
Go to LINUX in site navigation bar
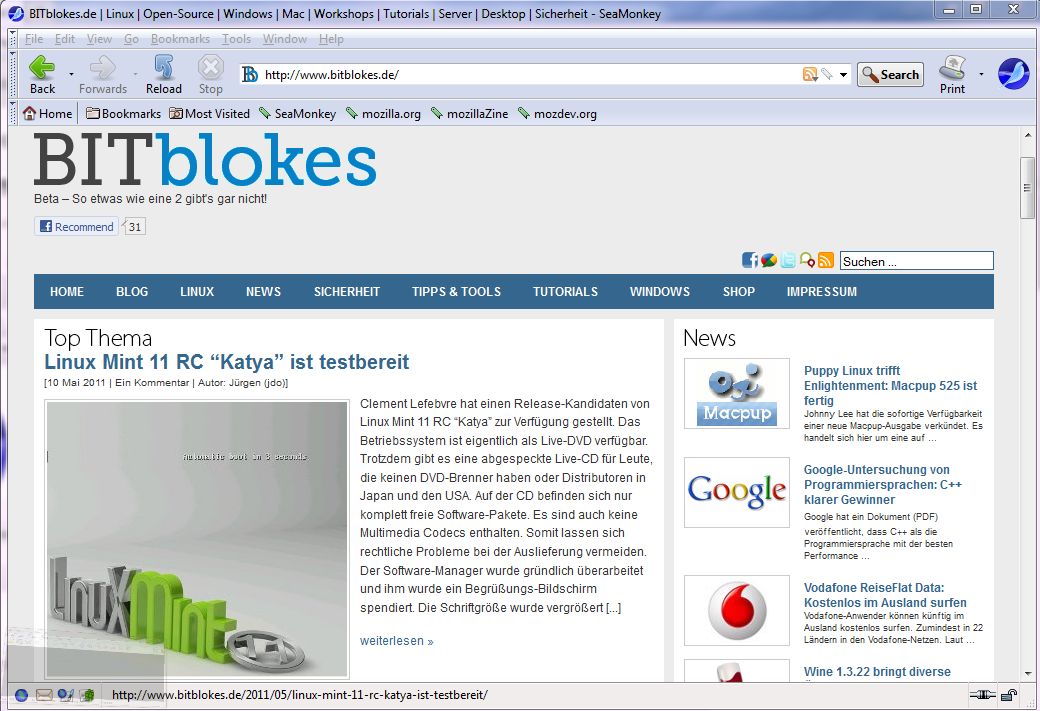click(x=197, y=292)
